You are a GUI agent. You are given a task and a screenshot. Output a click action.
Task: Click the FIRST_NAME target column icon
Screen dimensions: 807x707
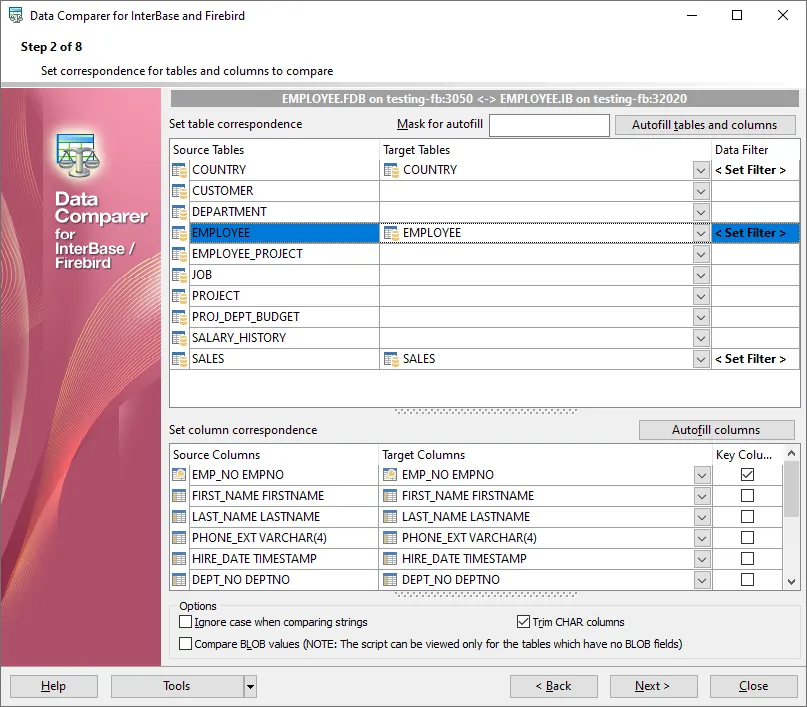coord(390,496)
